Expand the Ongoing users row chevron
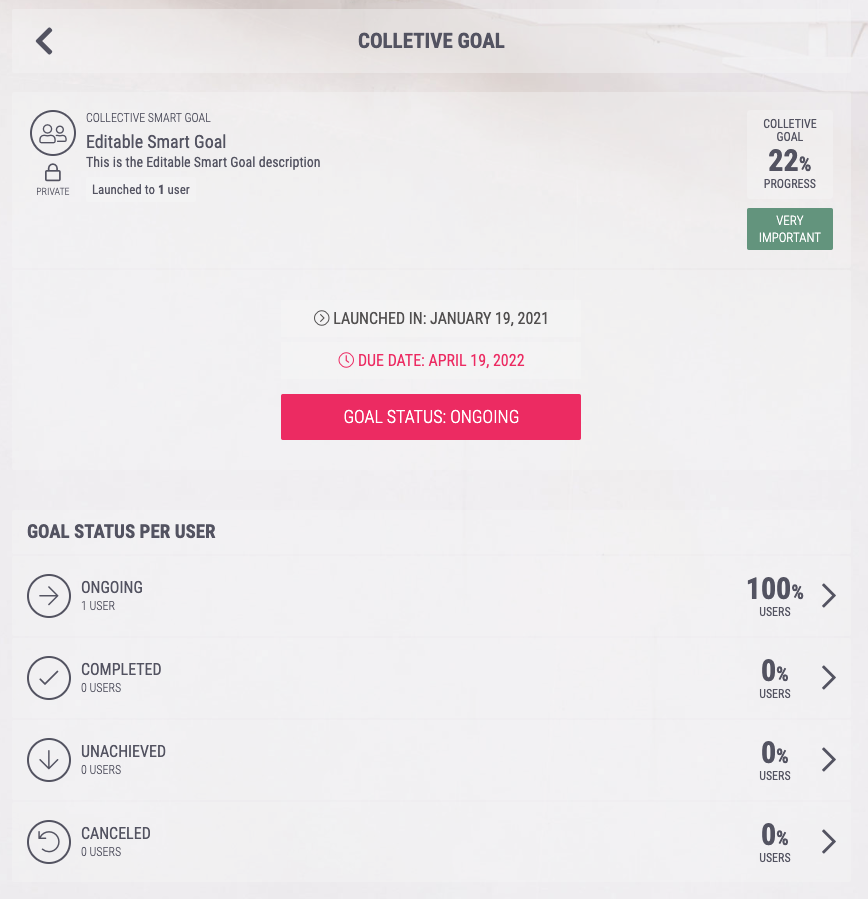This screenshot has width=868, height=899. [828, 596]
